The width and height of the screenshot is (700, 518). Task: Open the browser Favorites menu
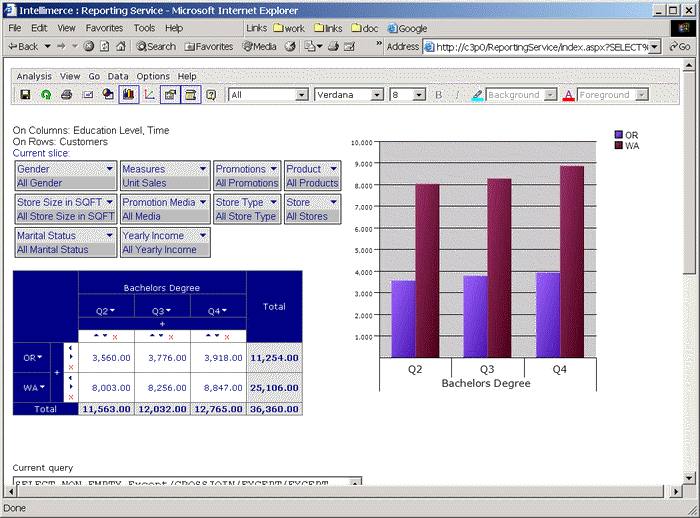click(x=104, y=28)
